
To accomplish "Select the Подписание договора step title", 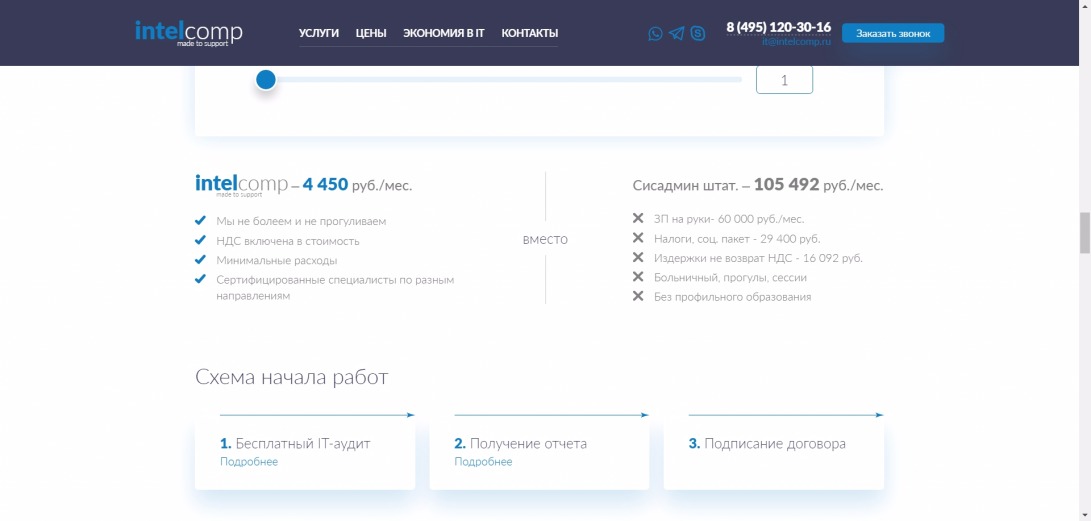I will 767,444.
